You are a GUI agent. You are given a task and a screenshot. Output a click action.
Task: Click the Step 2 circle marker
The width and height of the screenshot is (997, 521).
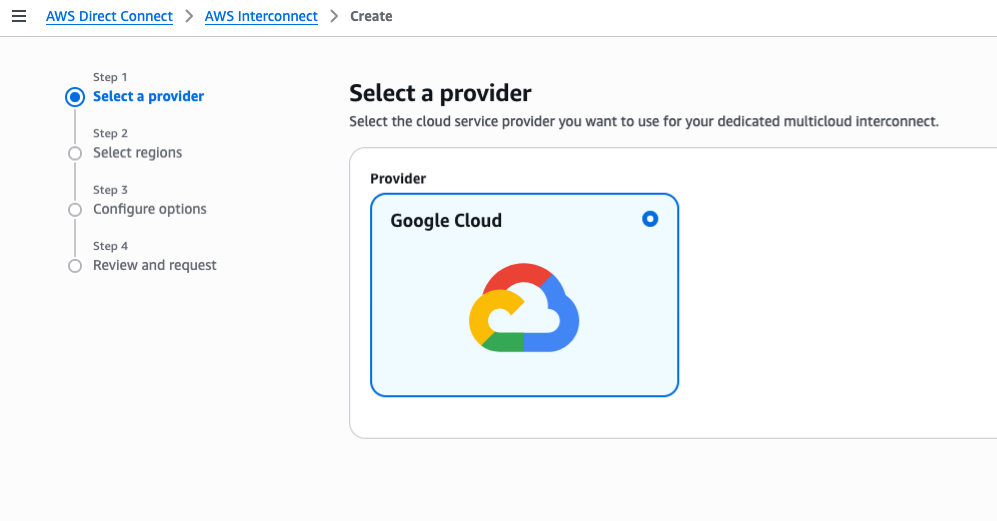pos(74,153)
